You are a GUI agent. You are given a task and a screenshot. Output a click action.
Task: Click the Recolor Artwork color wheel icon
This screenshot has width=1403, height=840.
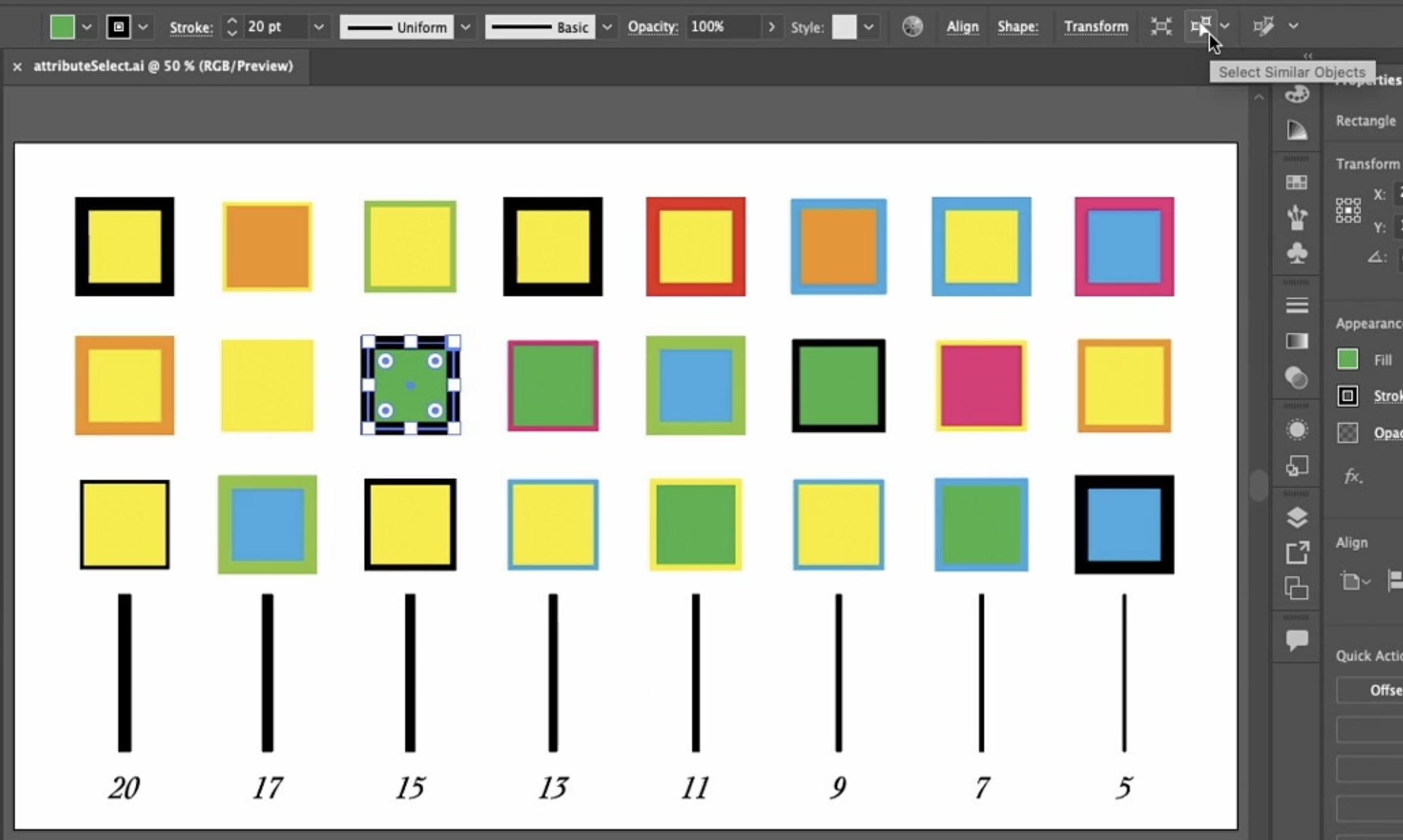point(912,27)
